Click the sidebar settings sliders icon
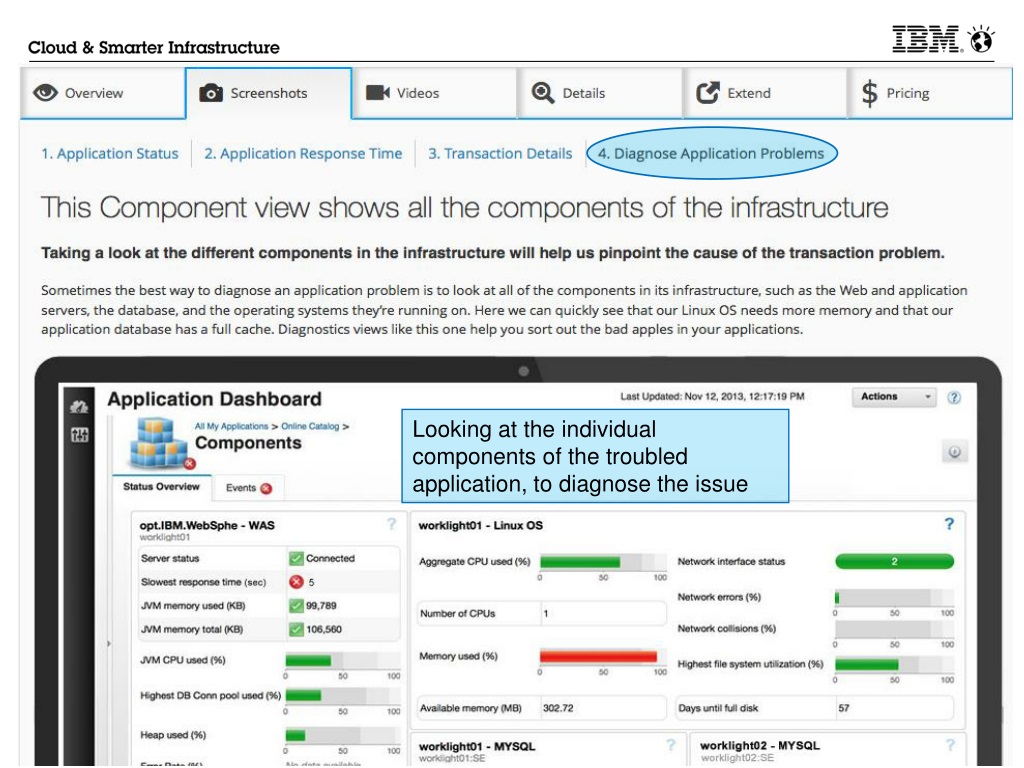The height and width of the screenshot is (768, 1024). [80, 435]
